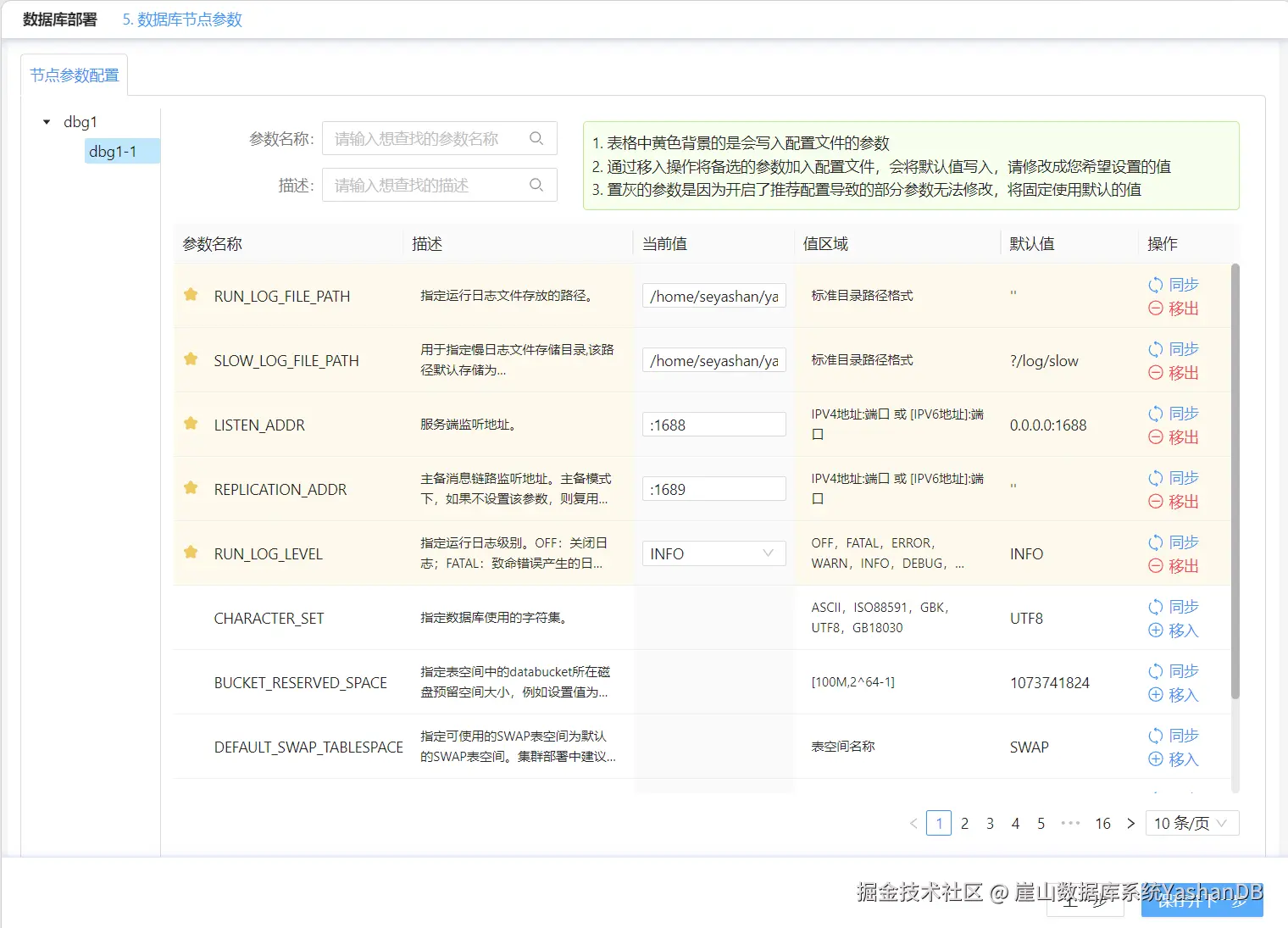
Task: Select current page 1 in pagination
Action: (x=939, y=823)
